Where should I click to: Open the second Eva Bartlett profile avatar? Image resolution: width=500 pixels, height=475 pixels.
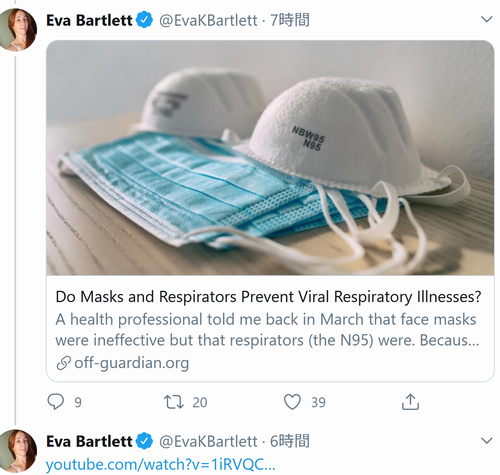point(17,451)
